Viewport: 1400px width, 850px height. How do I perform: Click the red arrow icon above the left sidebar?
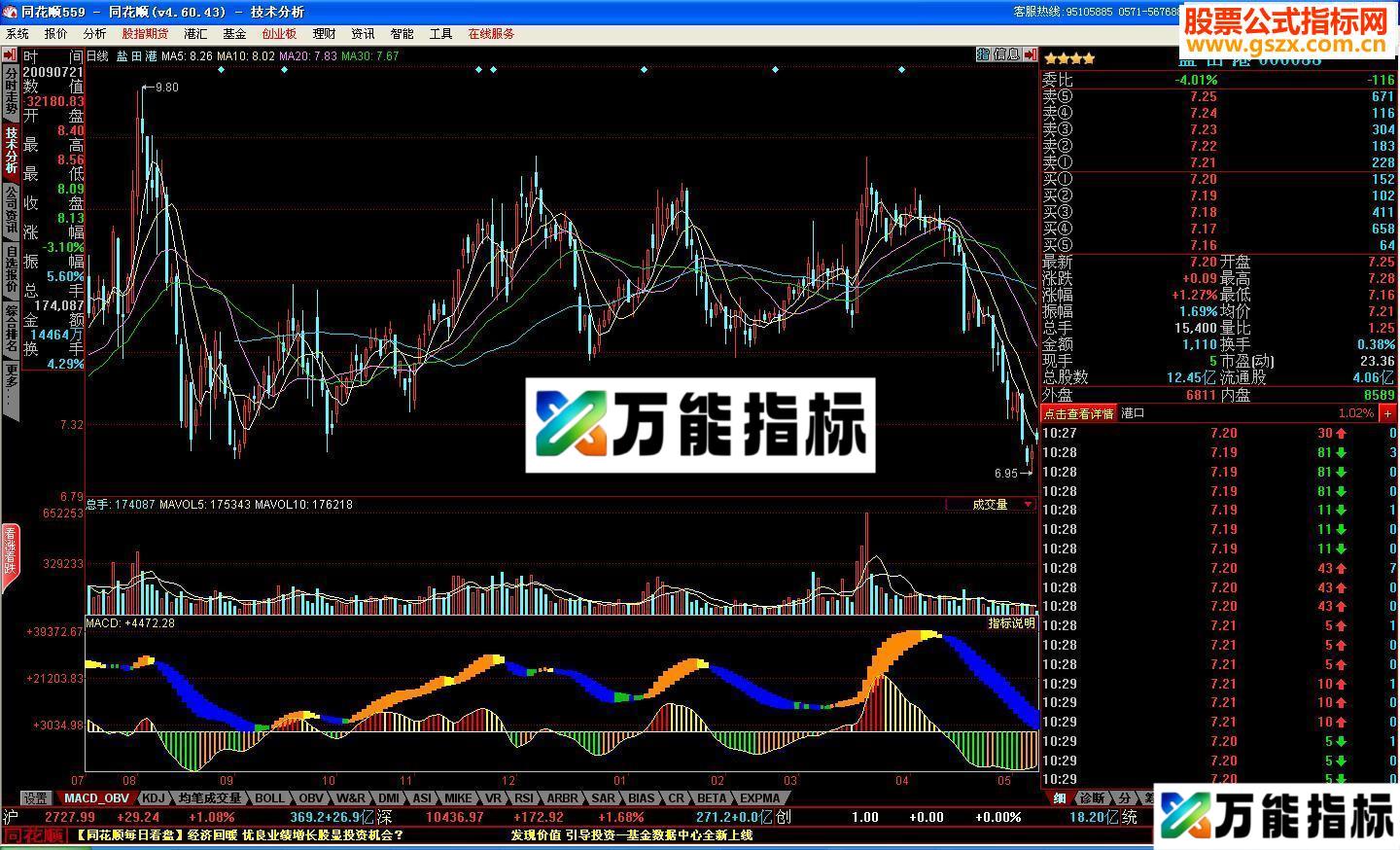[10, 54]
